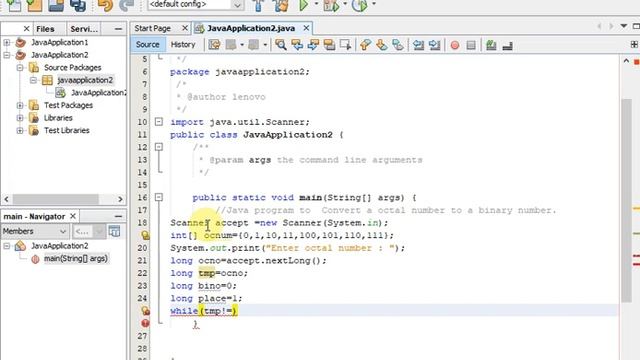Run the project with green play icon

(x=304, y=5)
